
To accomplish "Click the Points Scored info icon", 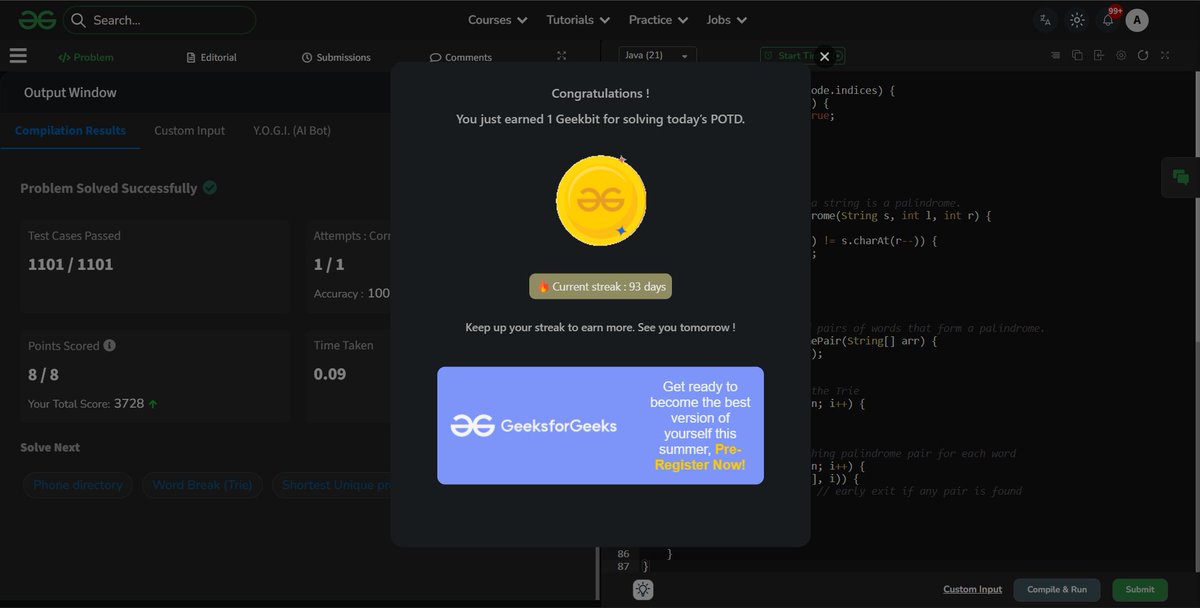I will [x=110, y=346].
